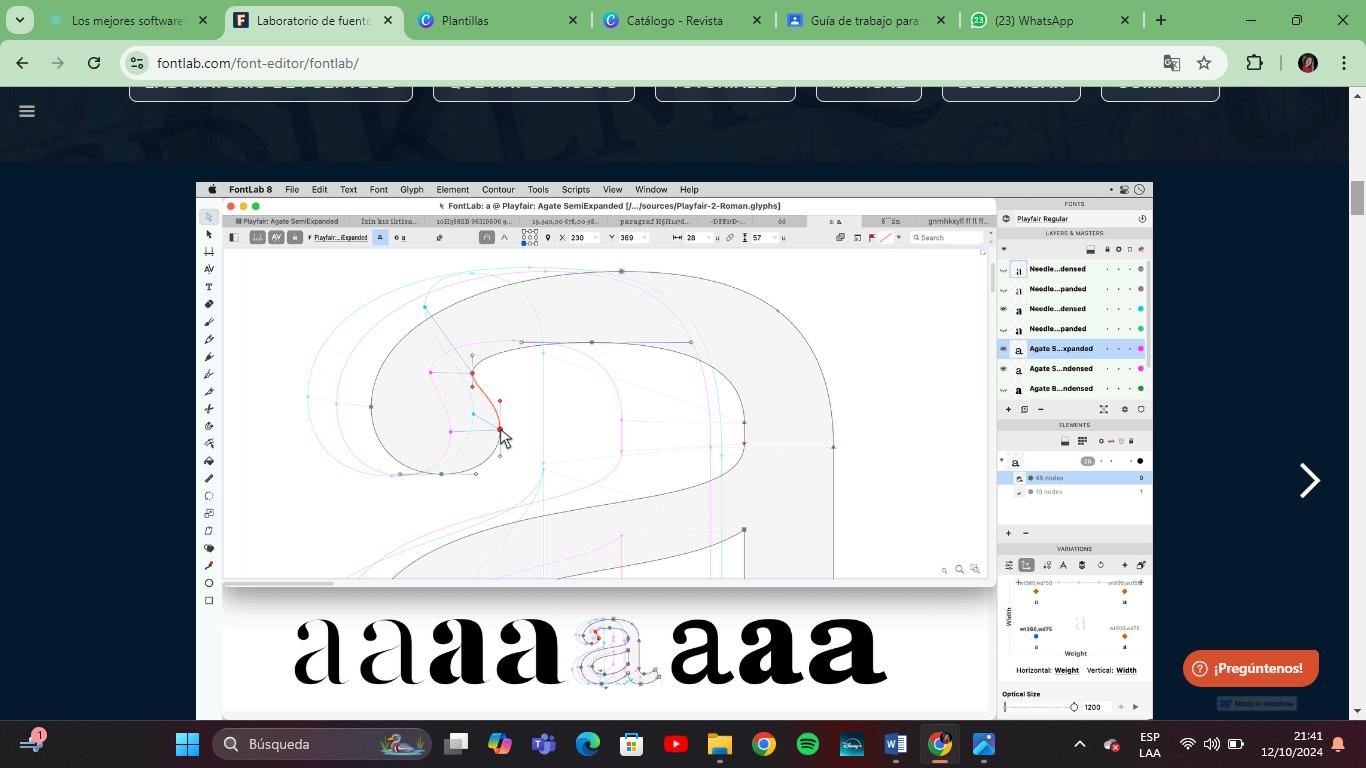
Task: Toggle visibility of first Needle...panded layer
Action: [x=1004, y=289]
